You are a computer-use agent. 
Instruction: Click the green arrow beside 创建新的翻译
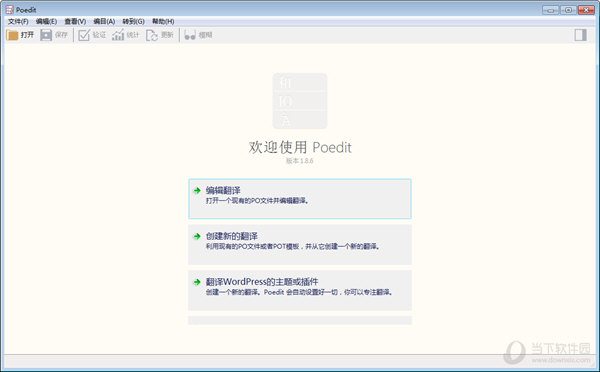197,237
